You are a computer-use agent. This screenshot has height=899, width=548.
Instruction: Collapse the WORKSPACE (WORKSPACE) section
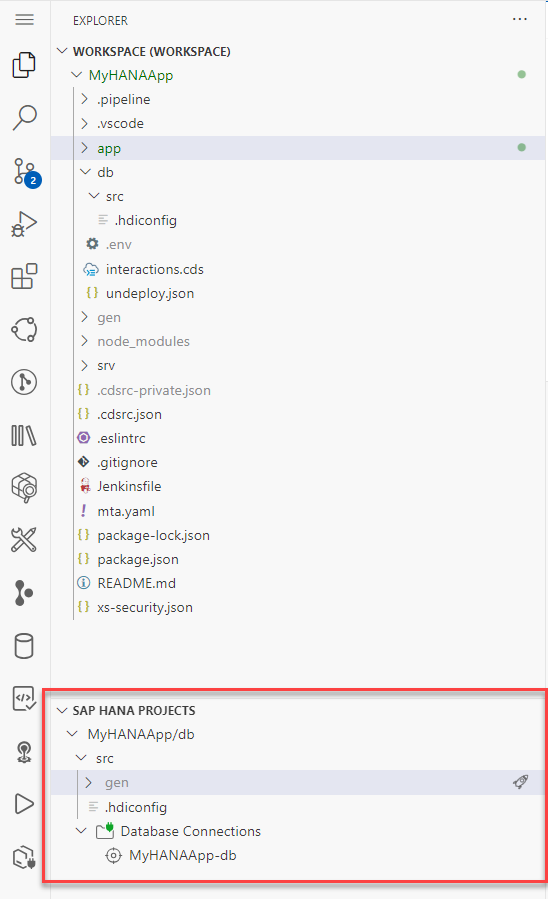coord(62,51)
